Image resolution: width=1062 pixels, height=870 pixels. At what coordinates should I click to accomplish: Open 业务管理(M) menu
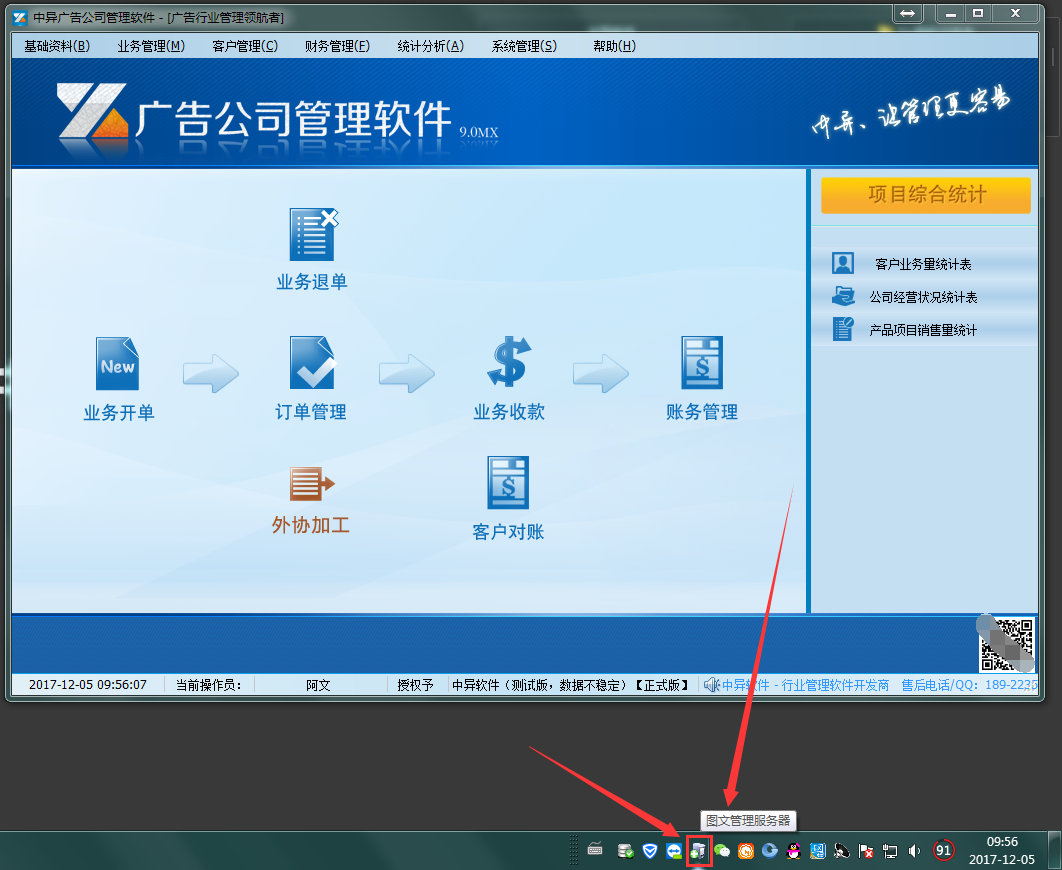pos(151,46)
